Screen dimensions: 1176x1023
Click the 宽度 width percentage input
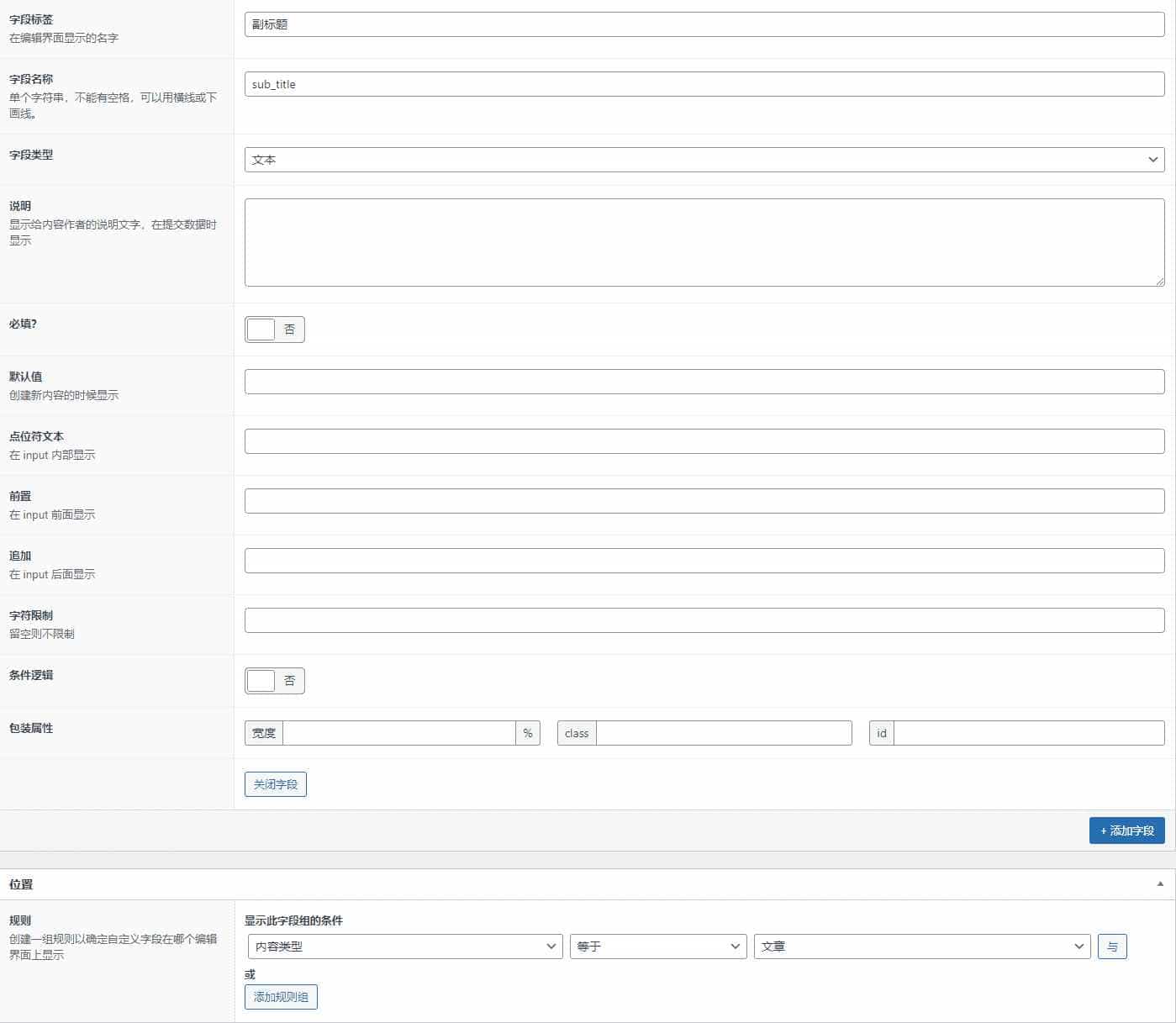(399, 733)
